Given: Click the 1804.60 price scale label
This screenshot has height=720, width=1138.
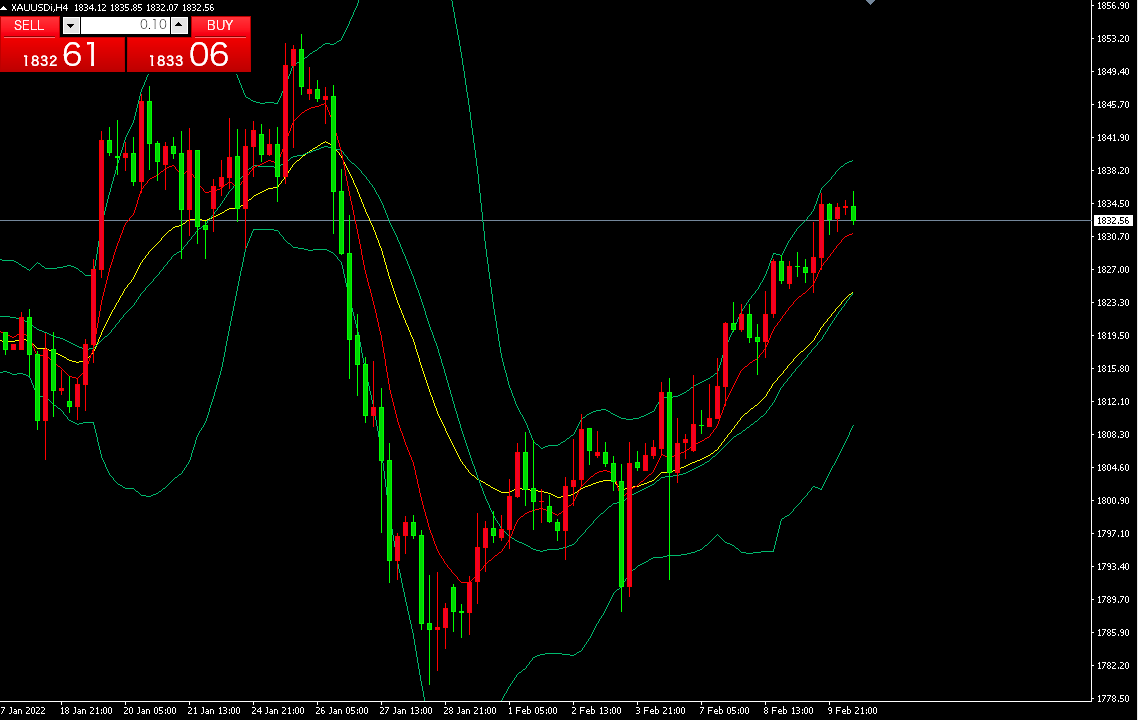Looking at the screenshot, I should (1113, 467).
